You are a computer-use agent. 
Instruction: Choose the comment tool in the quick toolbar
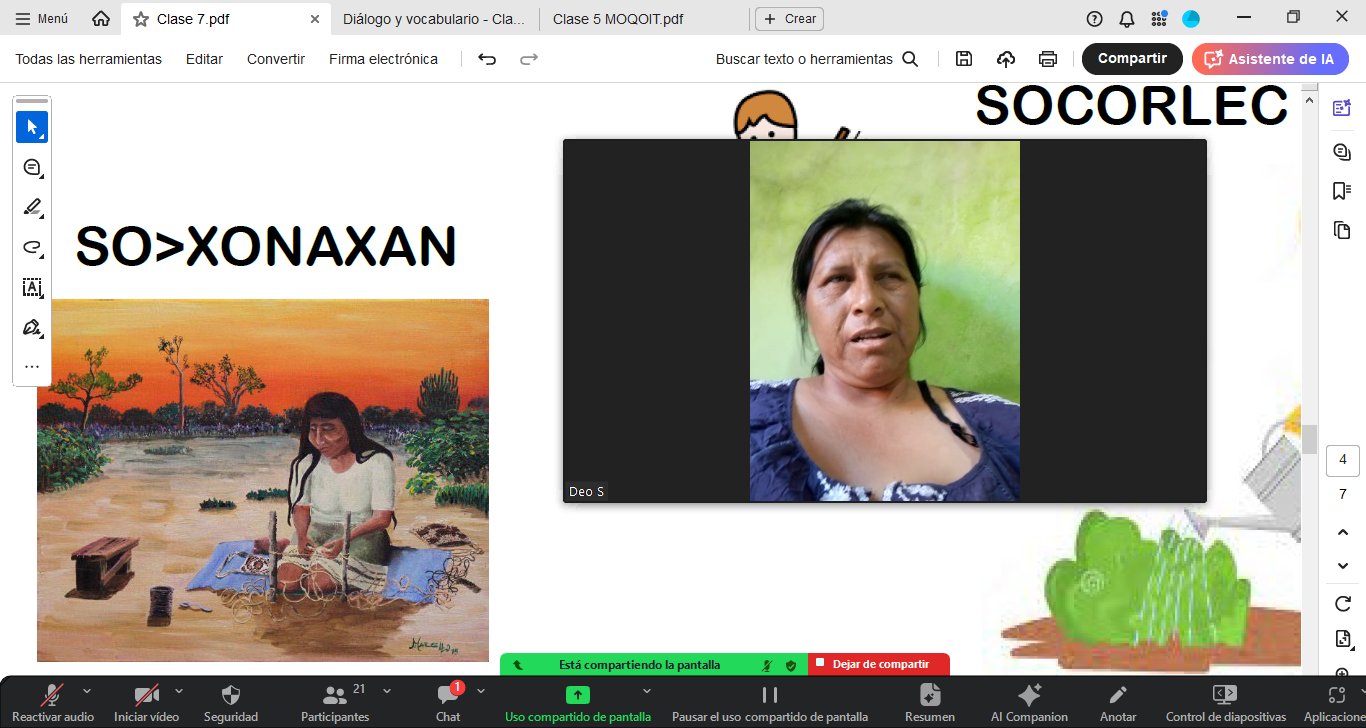32,168
